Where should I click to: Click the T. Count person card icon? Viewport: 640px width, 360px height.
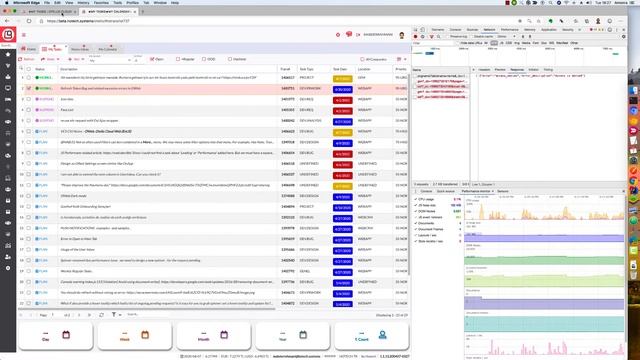click(382, 335)
